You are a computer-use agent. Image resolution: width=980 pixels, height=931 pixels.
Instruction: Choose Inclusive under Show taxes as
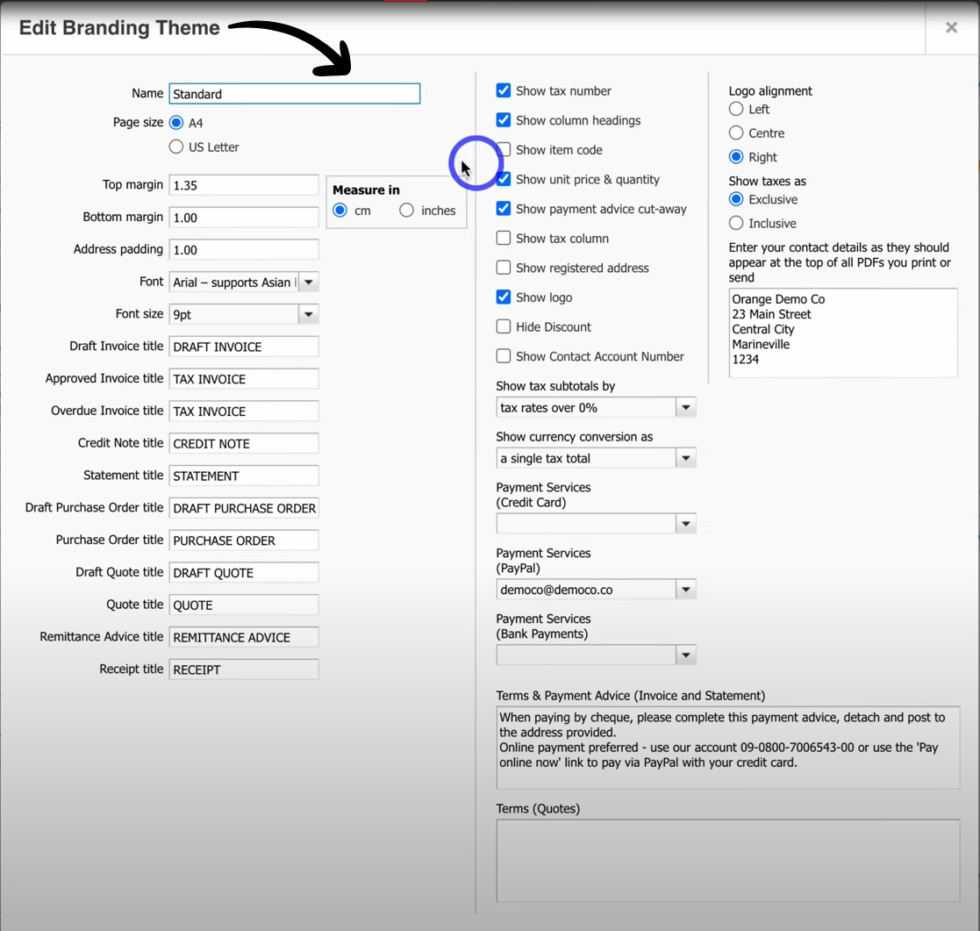click(737, 223)
